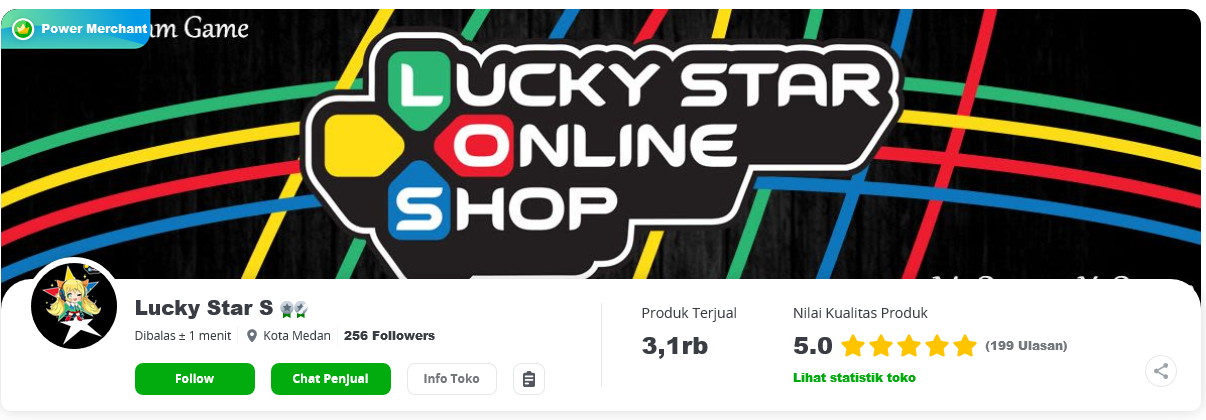Click the fifth yellow rating star
The image size is (1206, 420).
point(965,346)
